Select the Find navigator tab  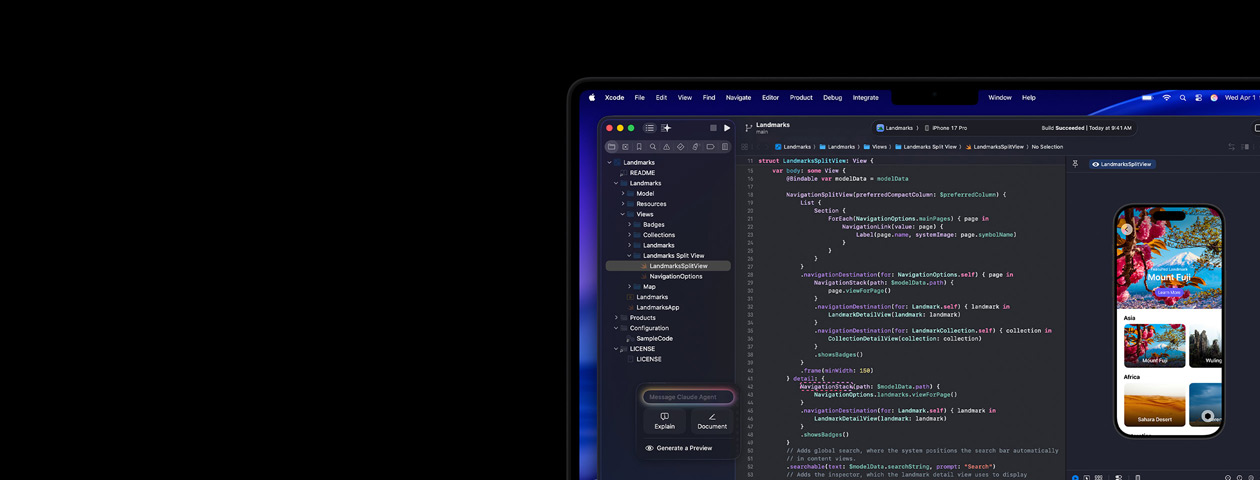653,147
